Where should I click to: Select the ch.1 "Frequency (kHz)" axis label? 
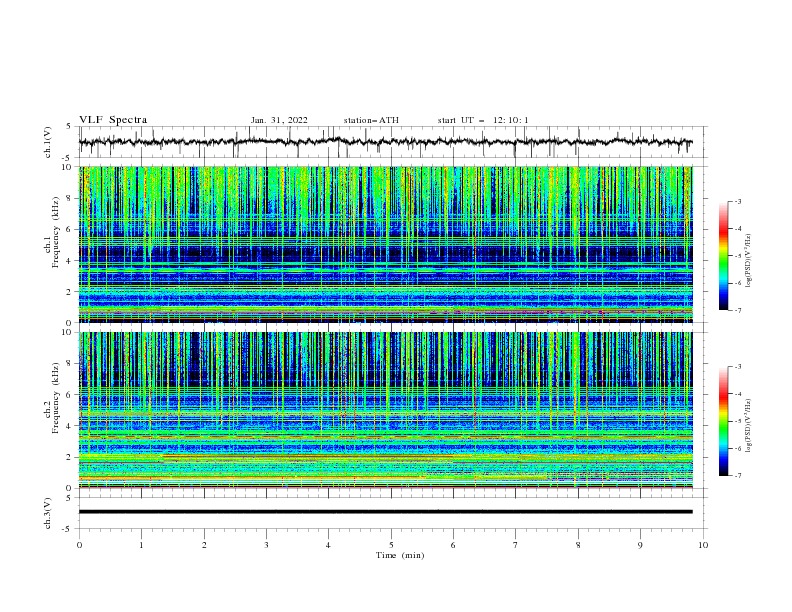56,232
